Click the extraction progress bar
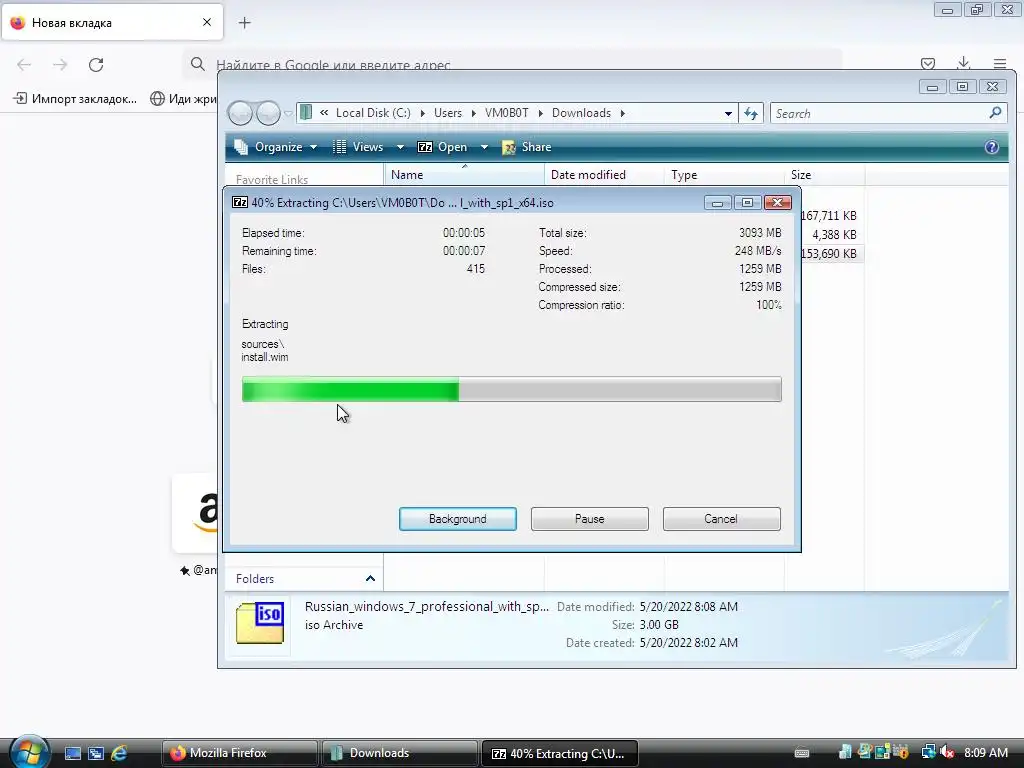Viewport: 1024px width, 768px height. (x=511, y=390)
